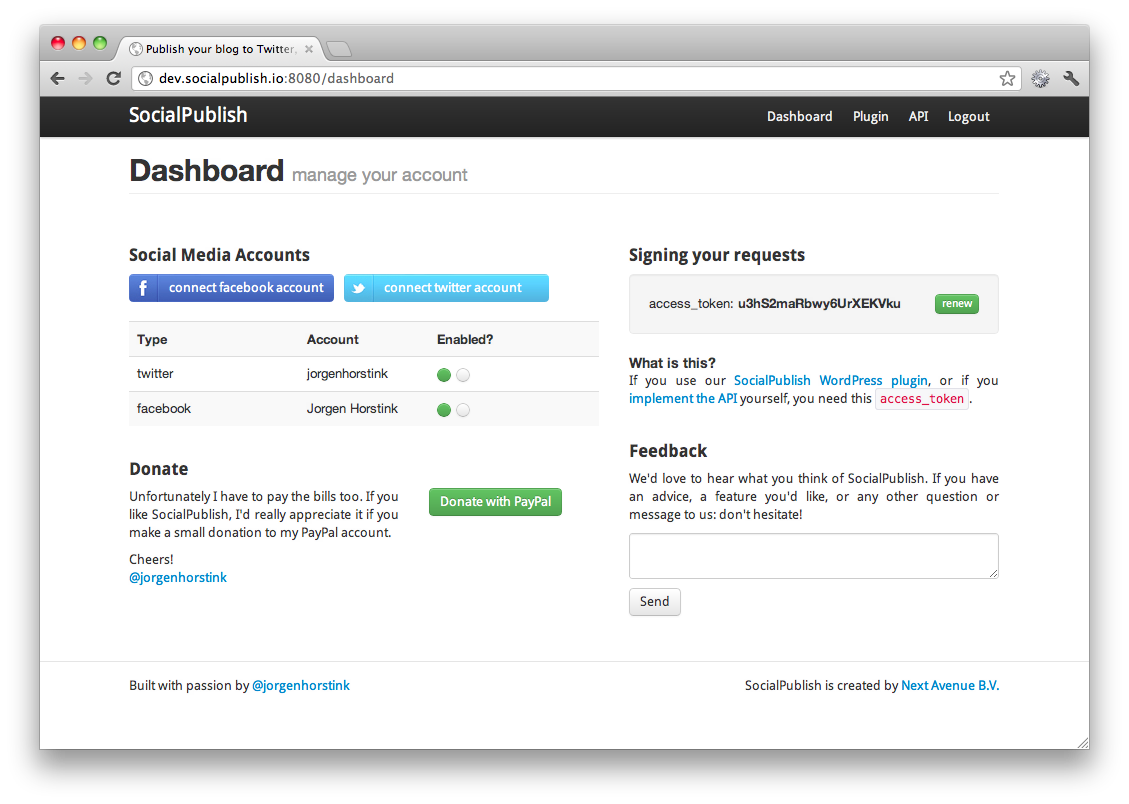Close the 'Publish your blog to Twitter' tab
Viewport: 1129px width, 804px height.
[309, 49]
